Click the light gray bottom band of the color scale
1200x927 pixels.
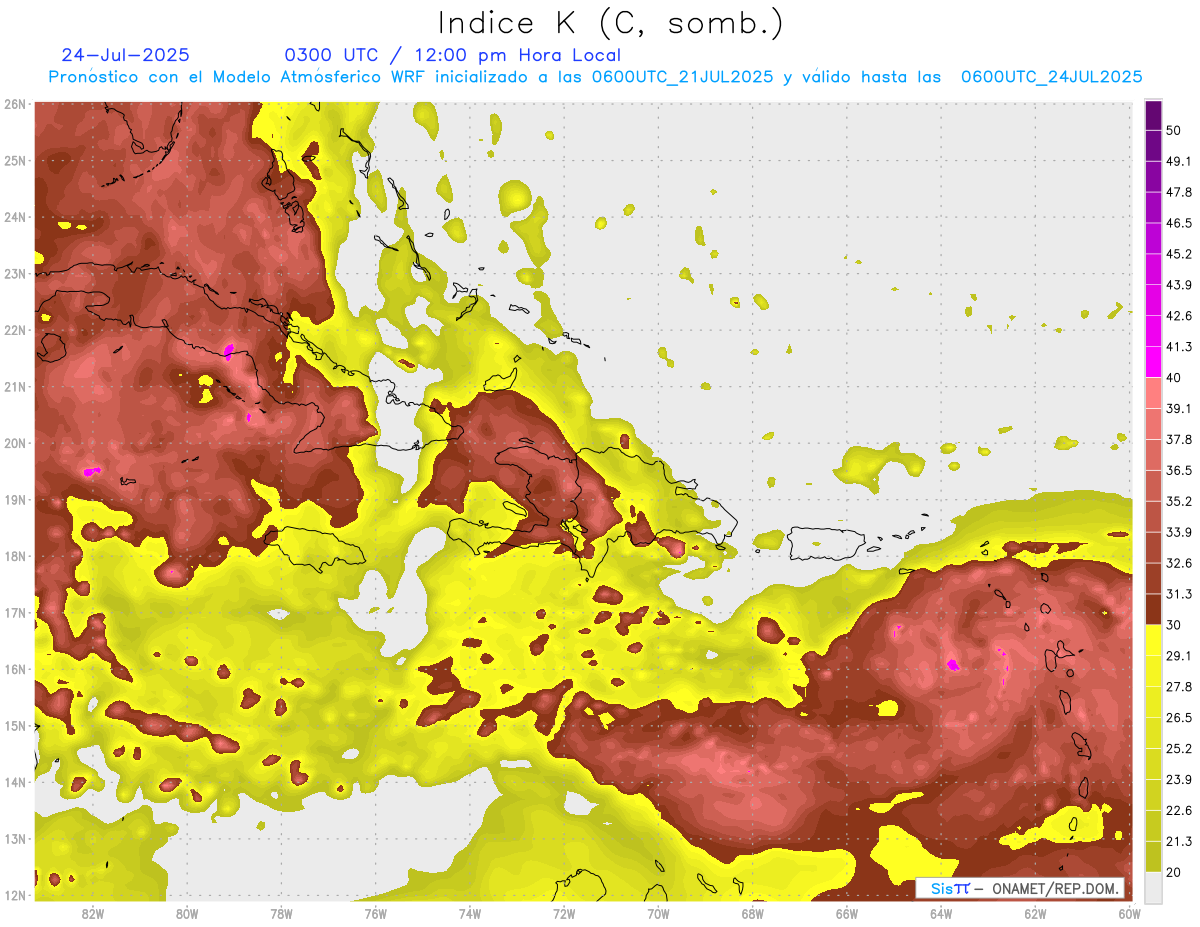click(1153, 887)
